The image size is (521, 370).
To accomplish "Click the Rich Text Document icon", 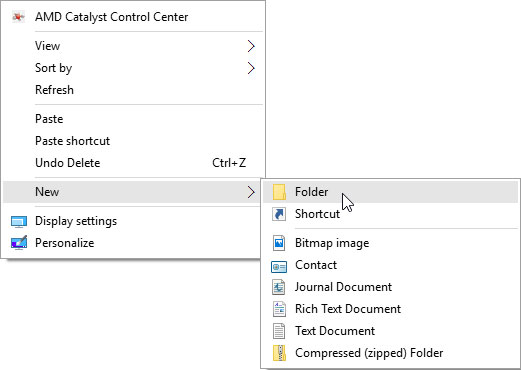I will tap(279, 309).
